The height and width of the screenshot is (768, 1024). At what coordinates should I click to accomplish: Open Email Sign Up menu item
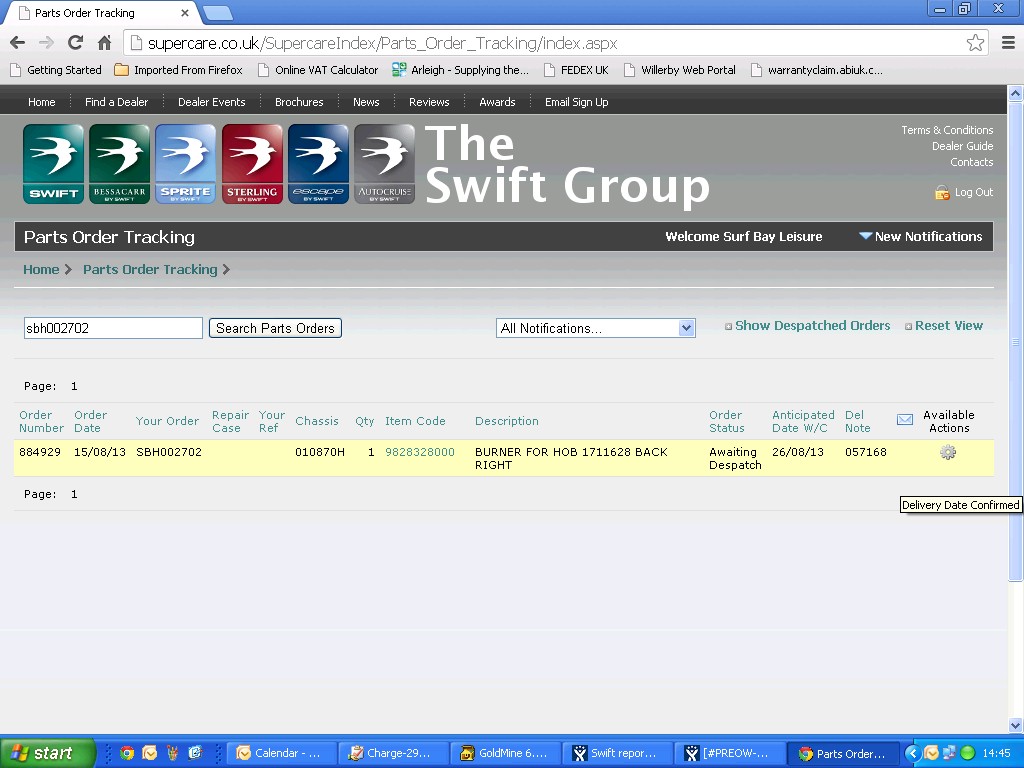point(577,102)
